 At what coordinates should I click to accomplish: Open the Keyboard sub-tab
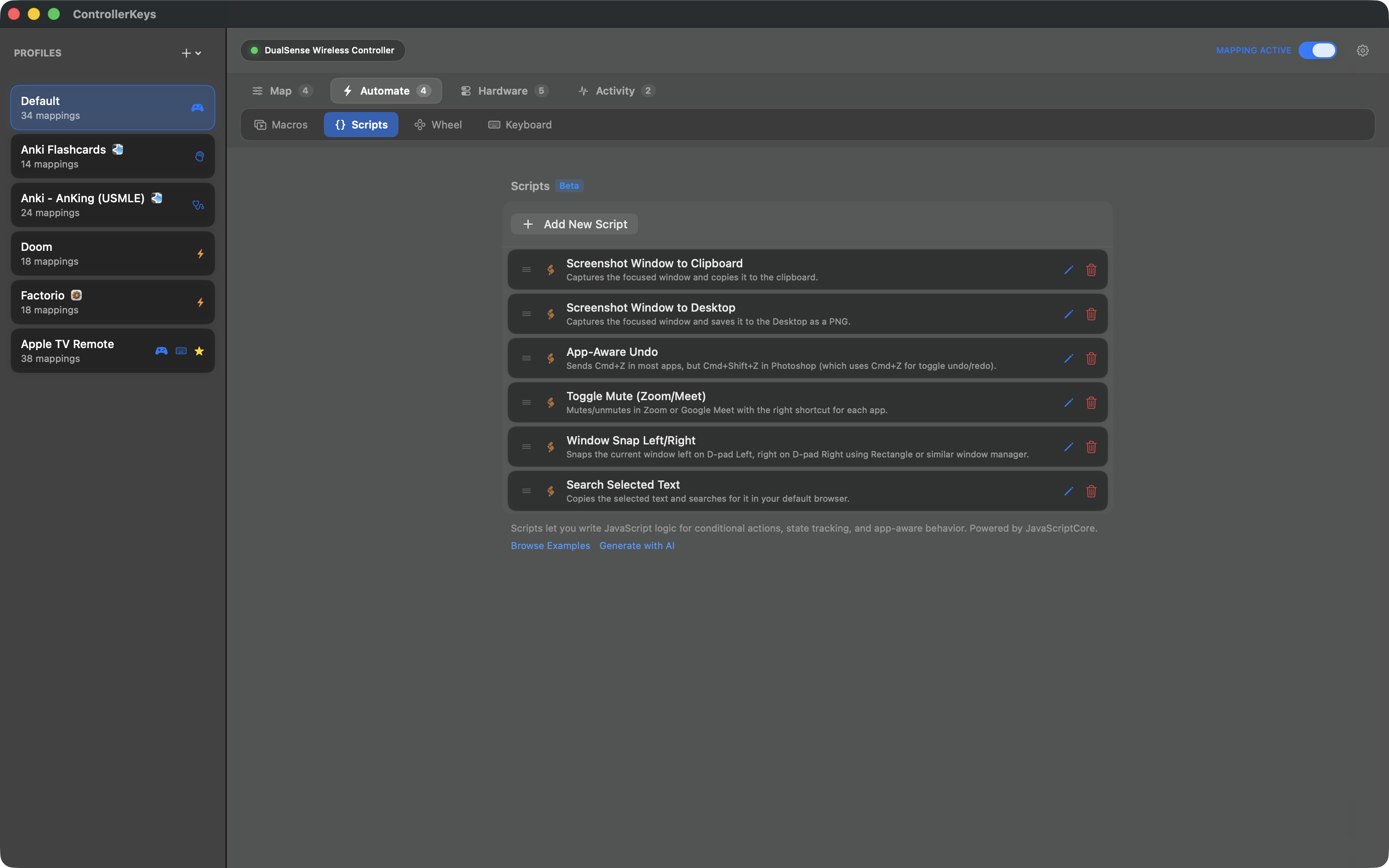[x=520, y=125]
